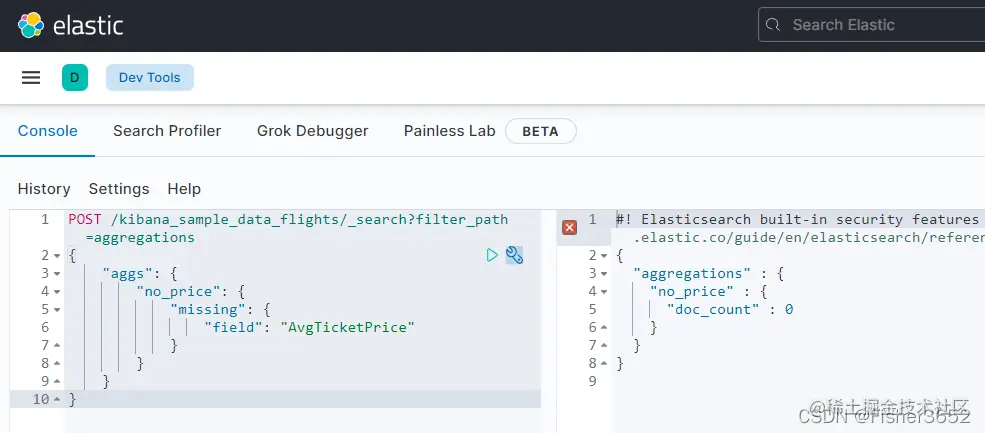Viewport: 985px width, 433px height.
Task: Collapse the response no_price fold at line 4
Action: click(604, 292)
